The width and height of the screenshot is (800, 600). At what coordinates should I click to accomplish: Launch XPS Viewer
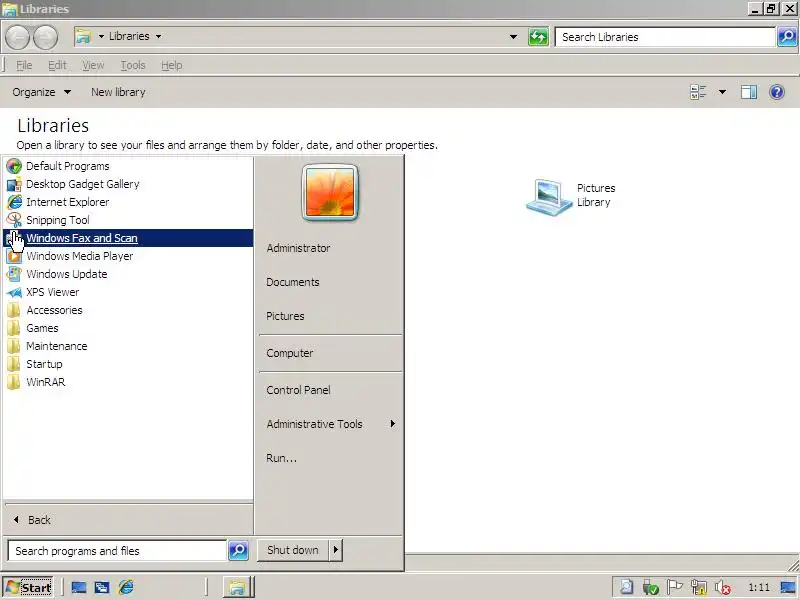128,292
